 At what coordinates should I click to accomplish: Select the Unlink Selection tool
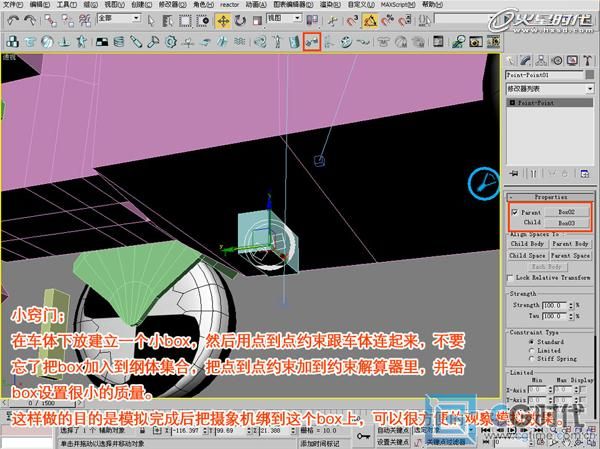coord(68,21)
